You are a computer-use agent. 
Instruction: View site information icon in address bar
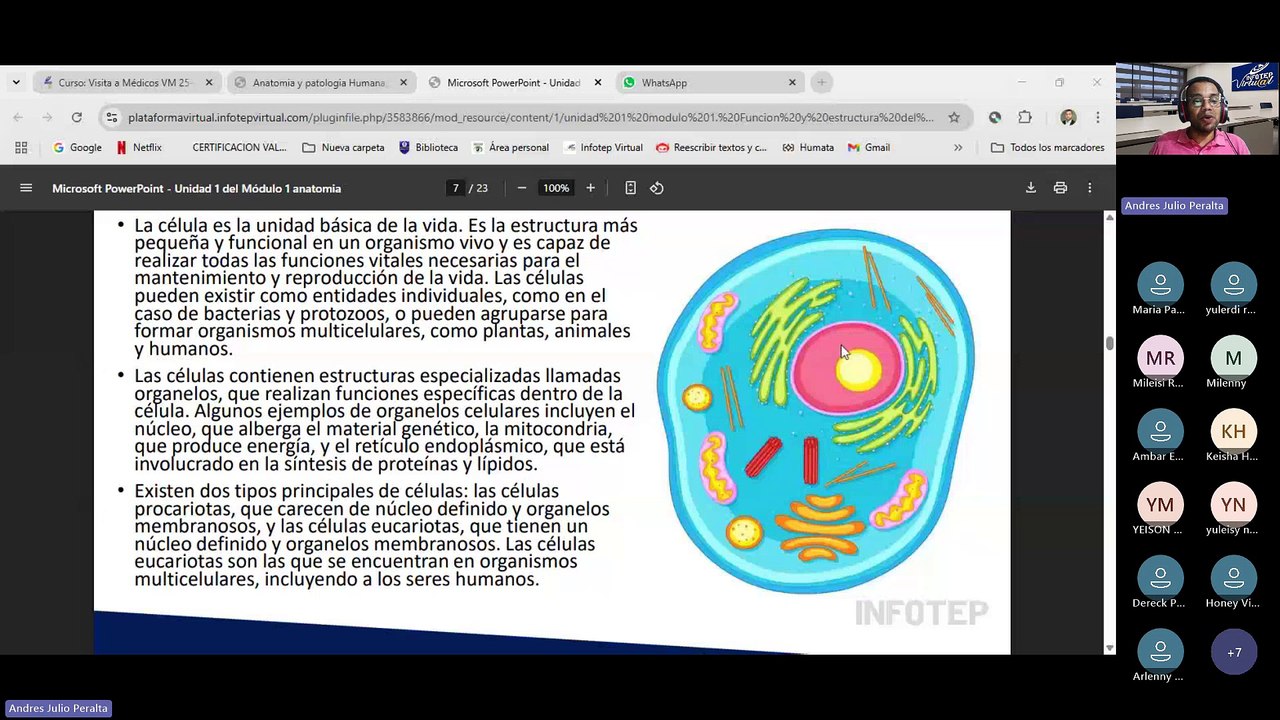114,117
